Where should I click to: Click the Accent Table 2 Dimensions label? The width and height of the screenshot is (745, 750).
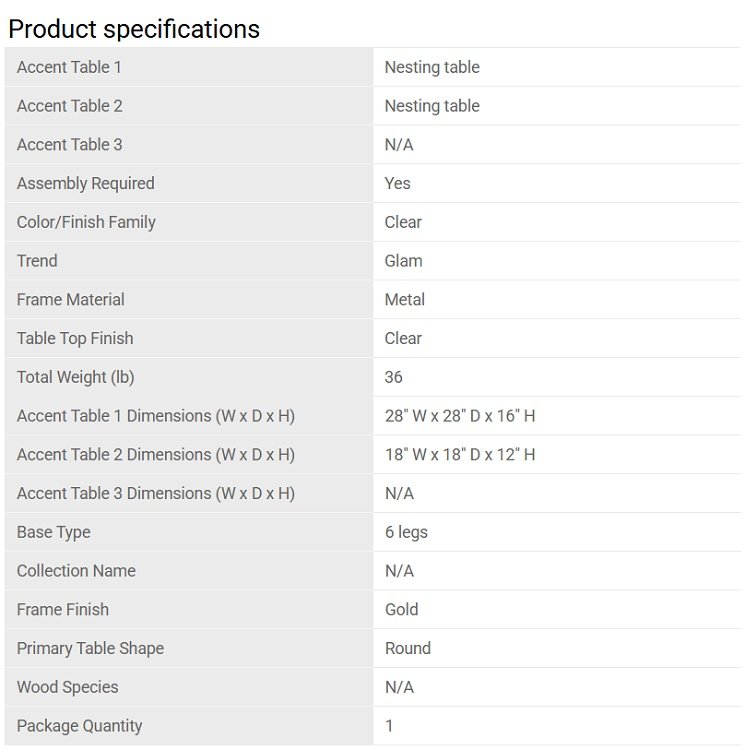[156, 454]
